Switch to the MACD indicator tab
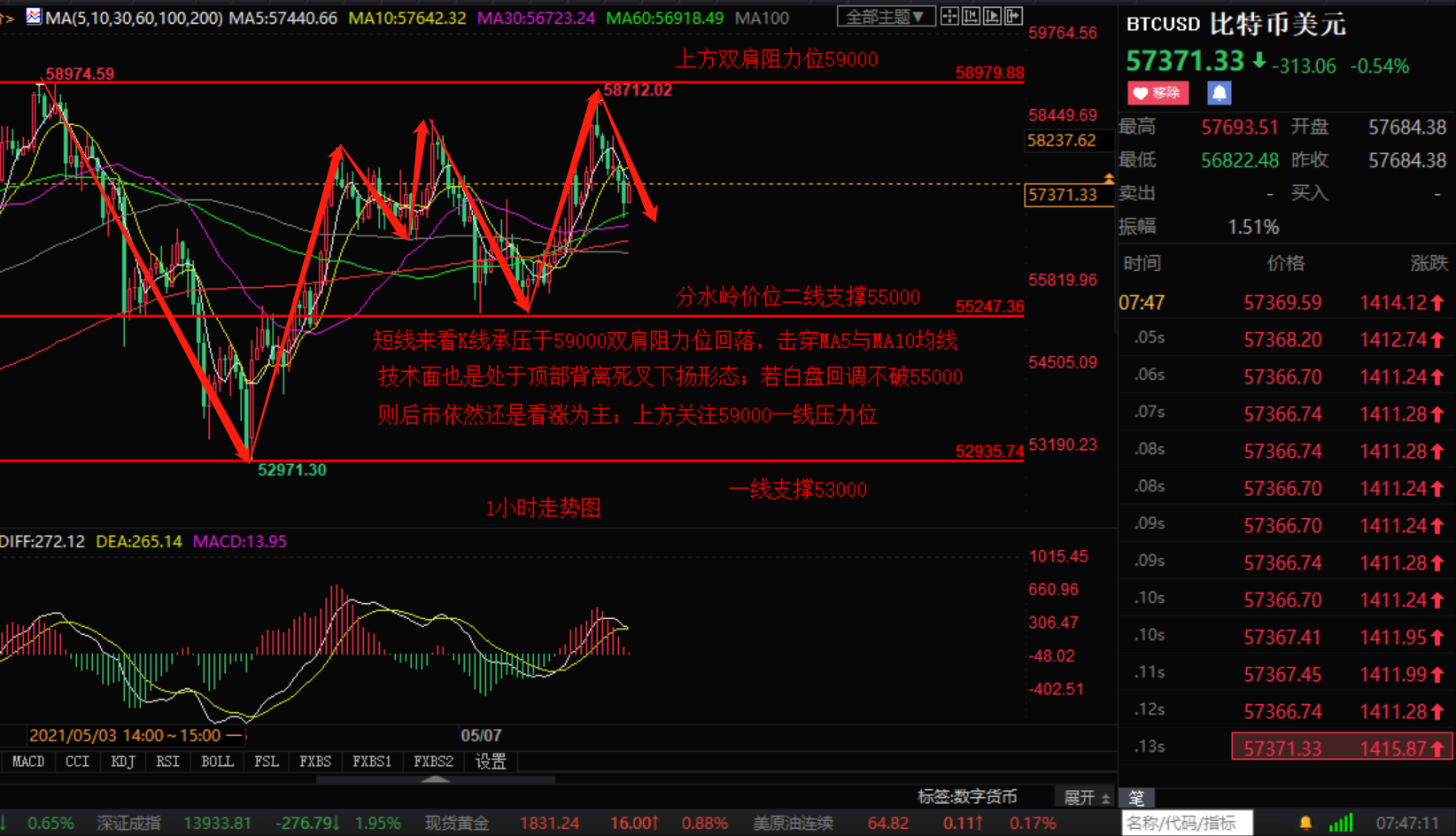Viewport: 1456px width, 836px height. point(28,762)
